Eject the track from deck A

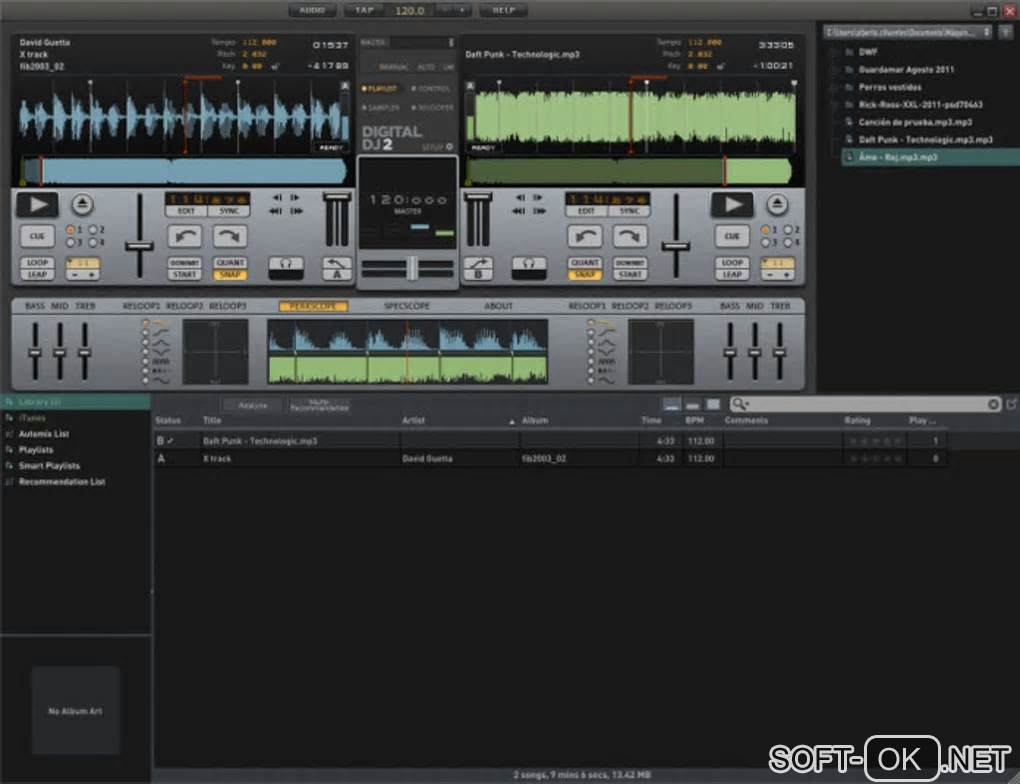pyautogui.click(x=82, y=204)
